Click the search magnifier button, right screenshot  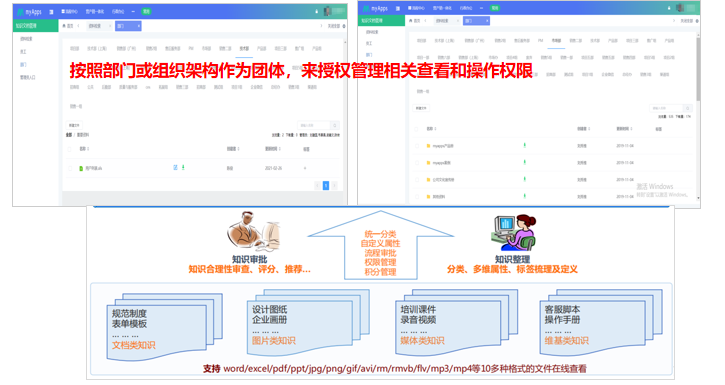click(x=688, y=108)
